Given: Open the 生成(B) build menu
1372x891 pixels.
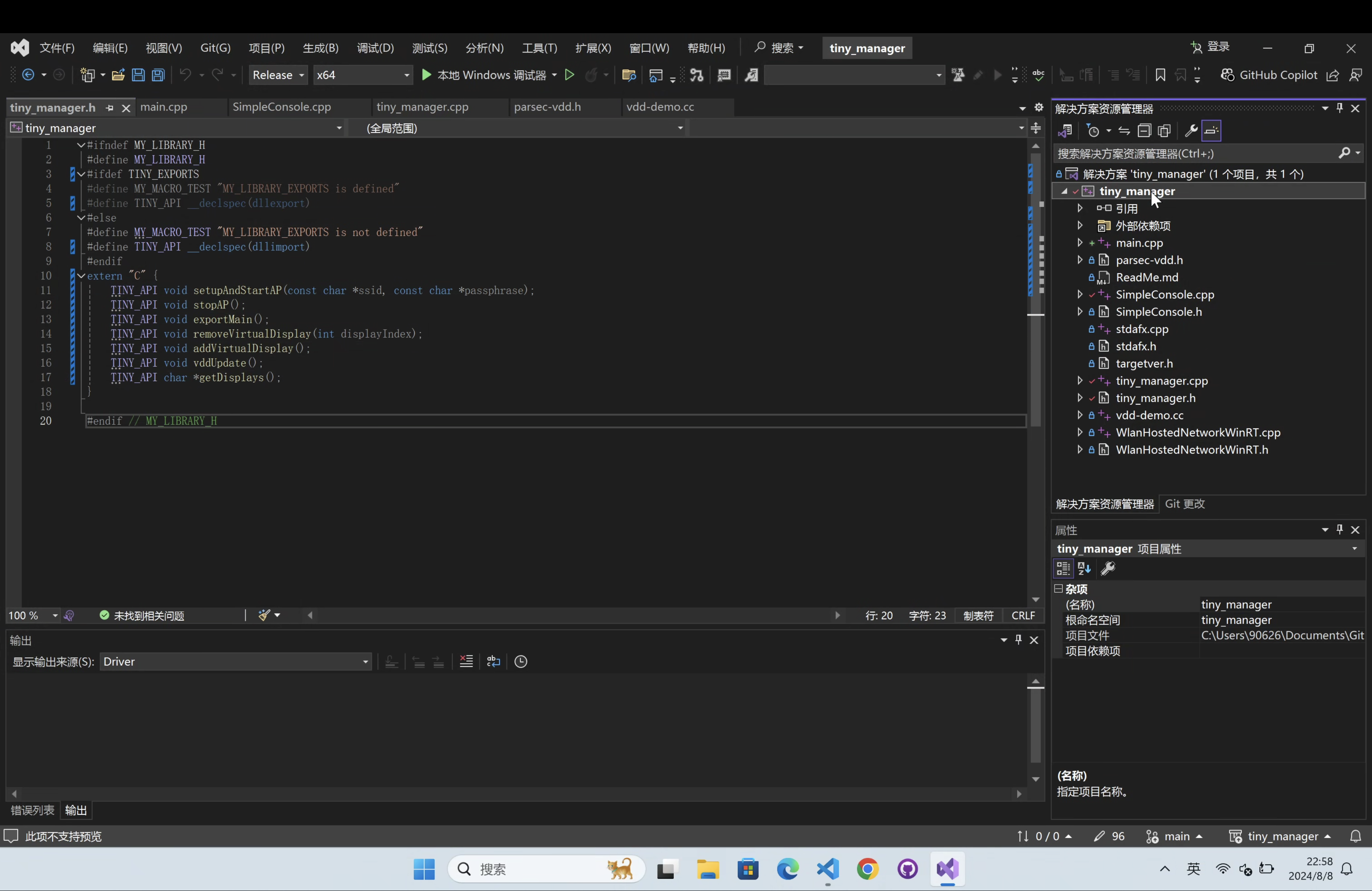Looking at the screenshot, I should tap(321, 48).
